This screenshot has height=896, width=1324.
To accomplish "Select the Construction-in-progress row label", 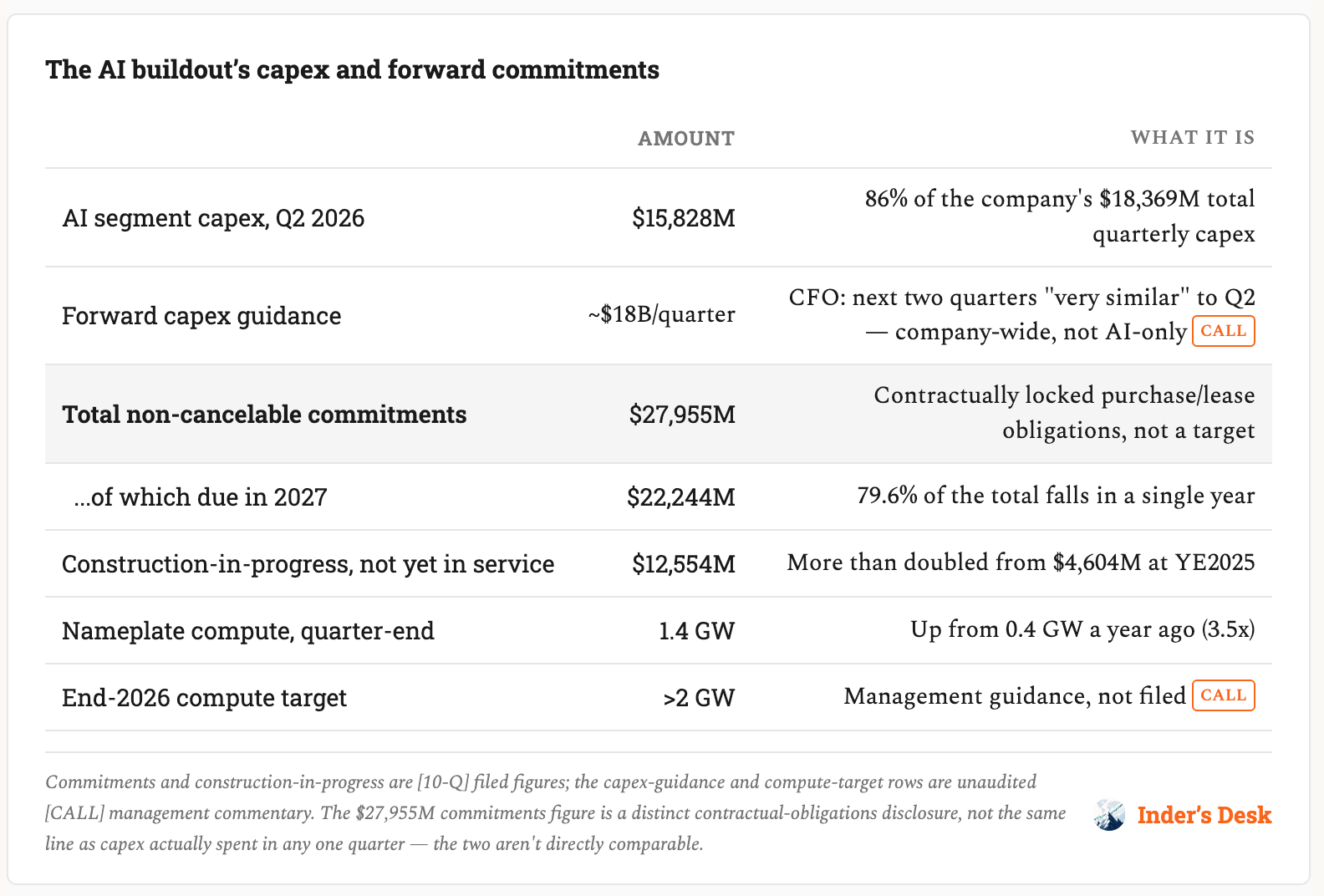I will (308, 564).
